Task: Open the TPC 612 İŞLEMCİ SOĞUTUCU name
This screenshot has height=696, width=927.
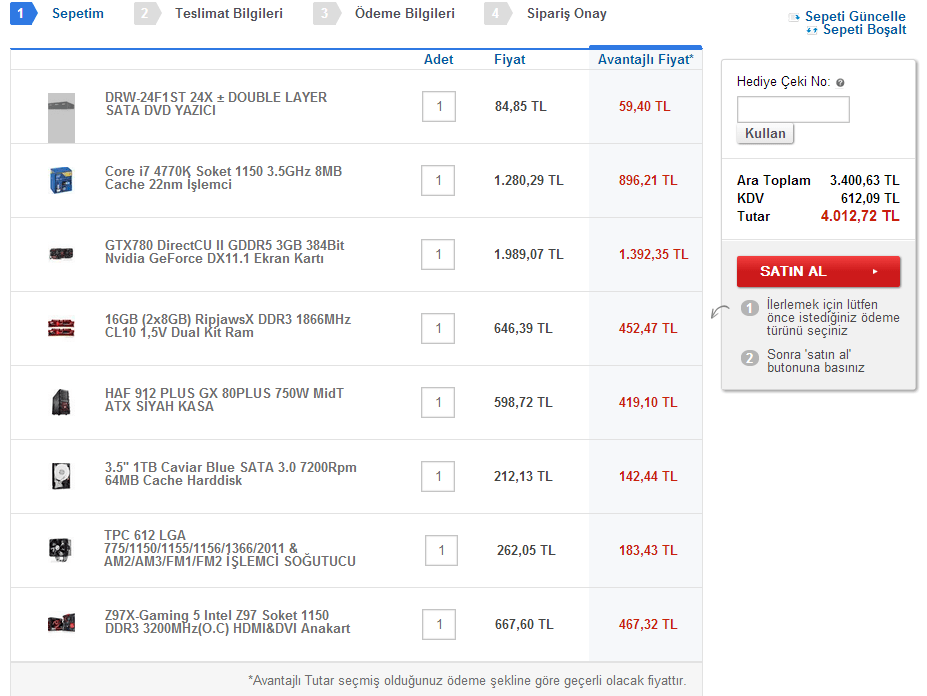Action: pyautogui.click(x=230, y=548)
